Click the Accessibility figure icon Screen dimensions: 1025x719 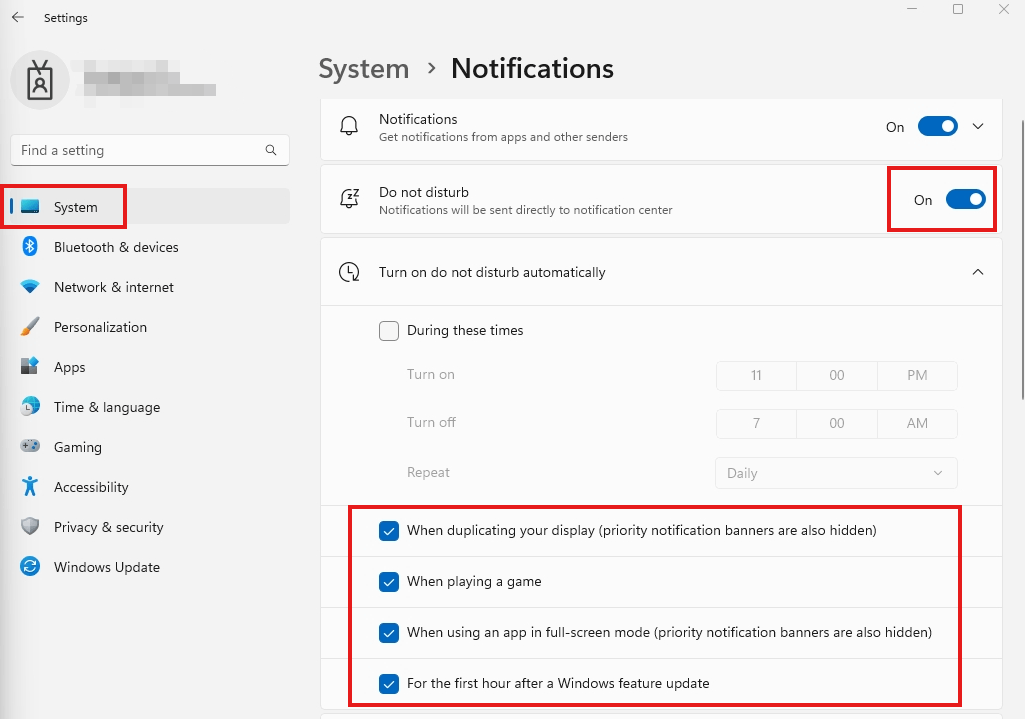[x=30, y=486]
